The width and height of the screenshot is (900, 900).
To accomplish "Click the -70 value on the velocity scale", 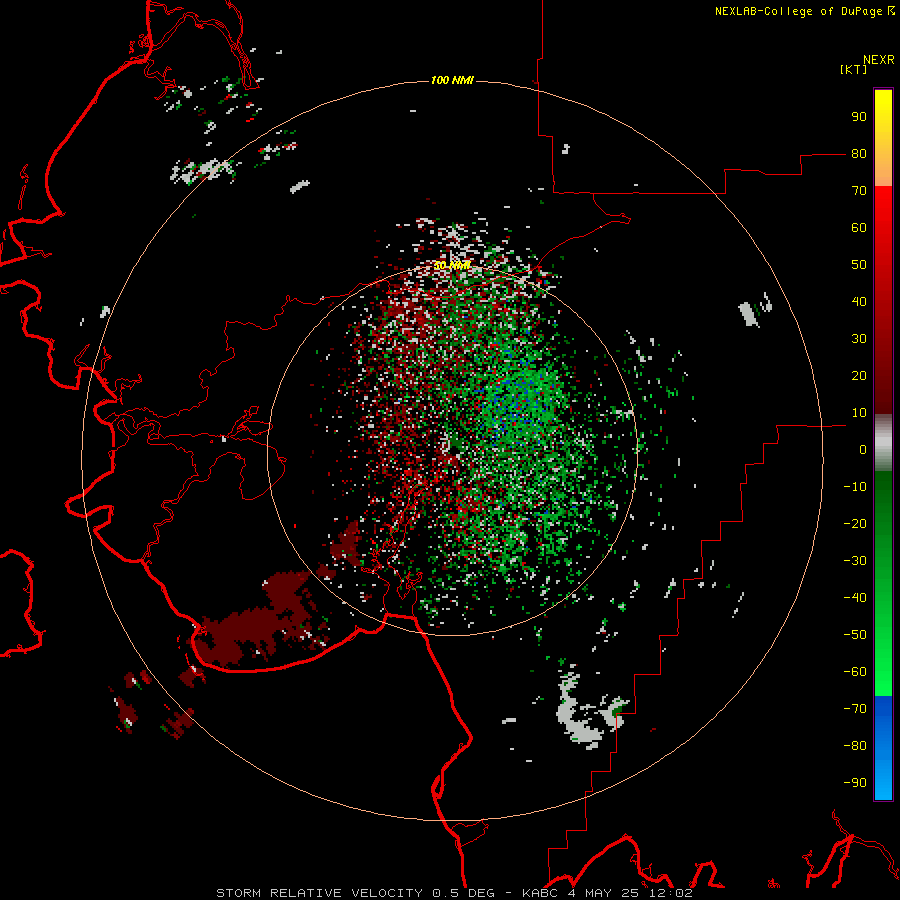I will [855, 709].
